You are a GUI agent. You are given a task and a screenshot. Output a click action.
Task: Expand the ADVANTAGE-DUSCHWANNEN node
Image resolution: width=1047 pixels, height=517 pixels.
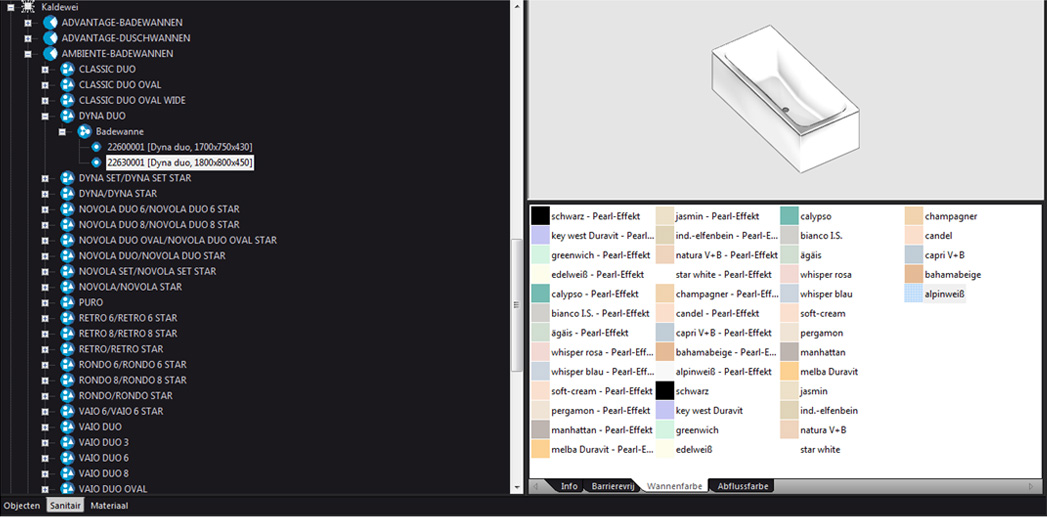pos(28,38)
